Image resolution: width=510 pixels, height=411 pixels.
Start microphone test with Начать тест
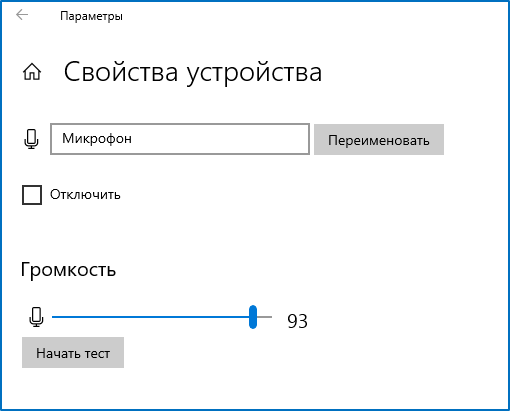click(73, 352)
